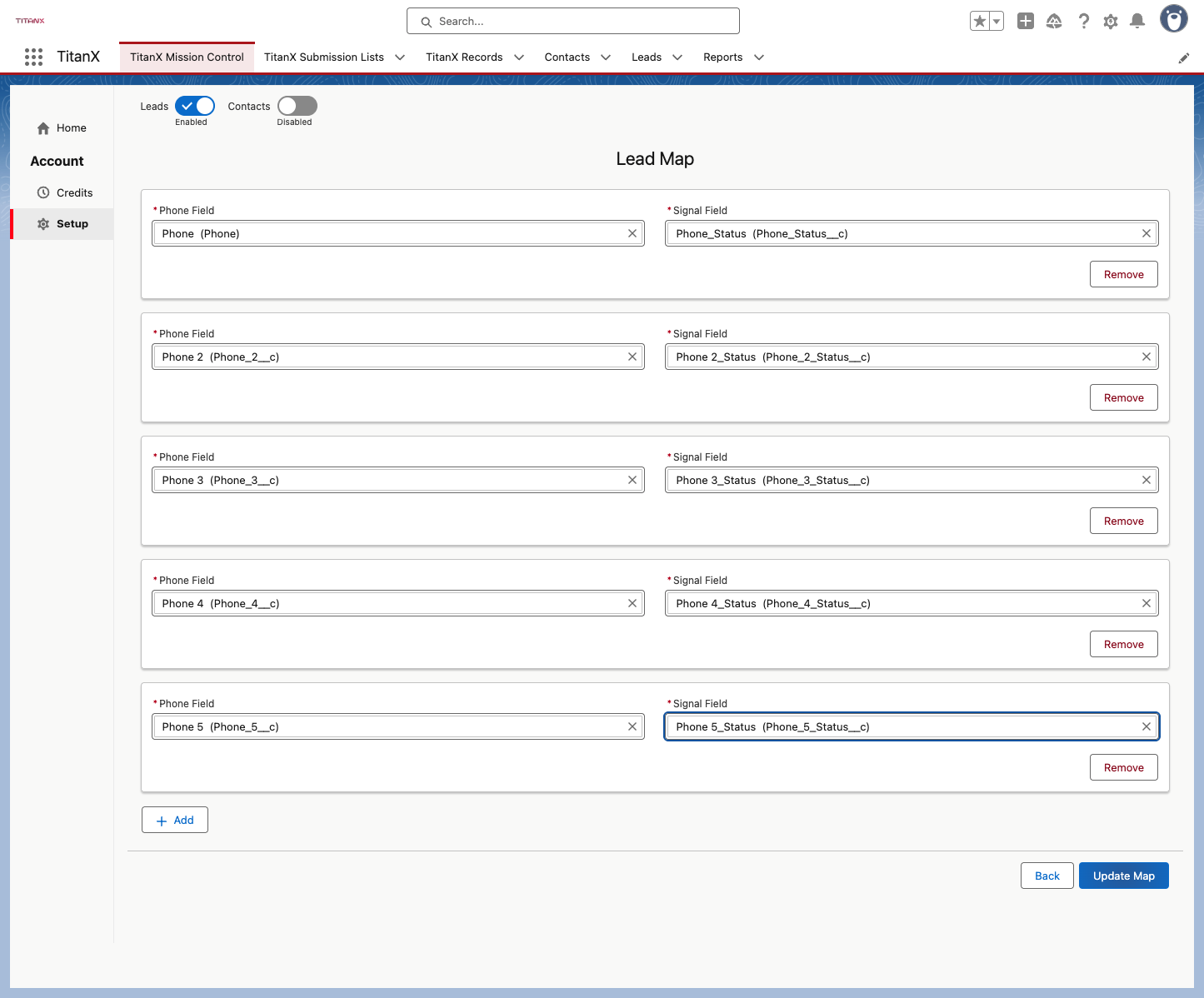Click the Back button
The height and width of the screenshot is (998, 1204).
click(x=1047, y=876)
